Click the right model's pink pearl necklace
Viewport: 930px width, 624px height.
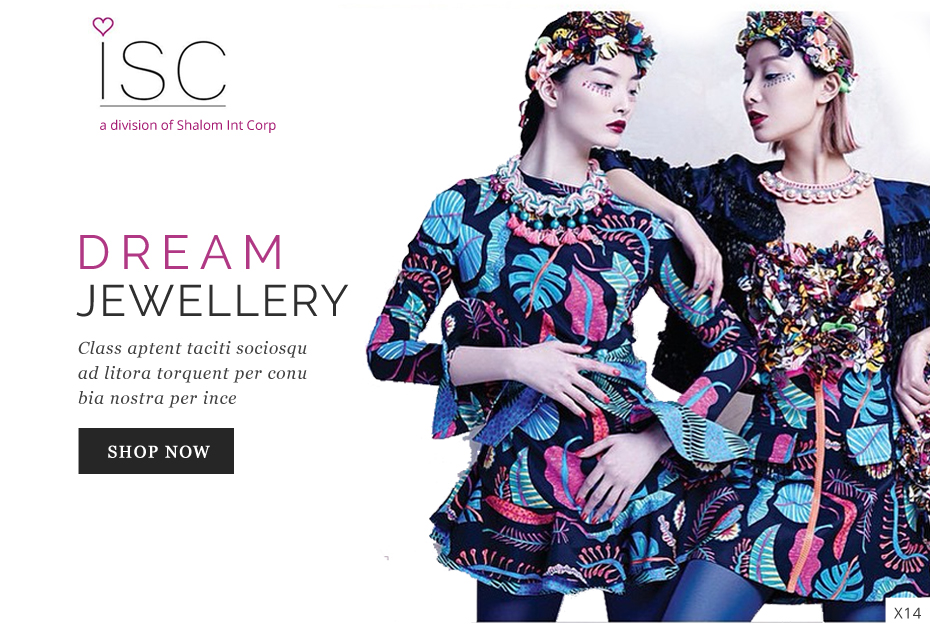coord(816,186)
